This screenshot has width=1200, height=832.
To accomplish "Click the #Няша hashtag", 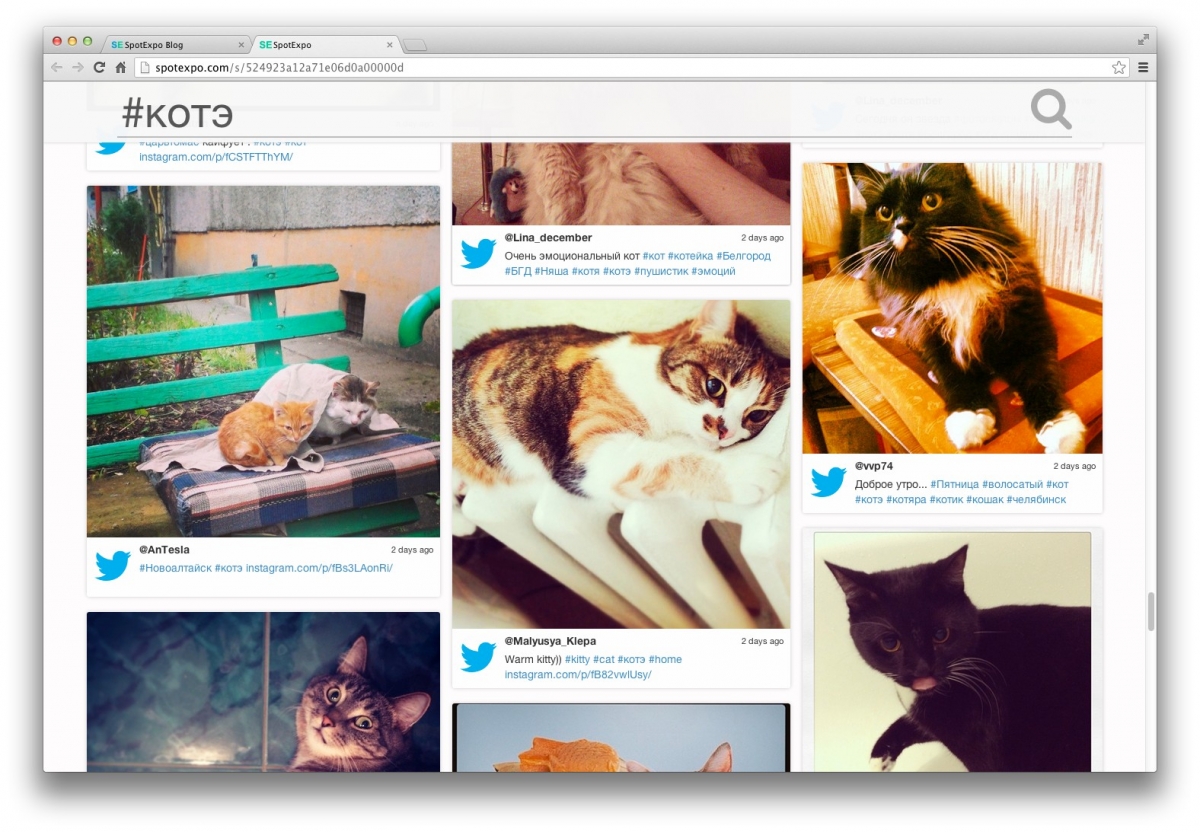I will pos(551,271).
